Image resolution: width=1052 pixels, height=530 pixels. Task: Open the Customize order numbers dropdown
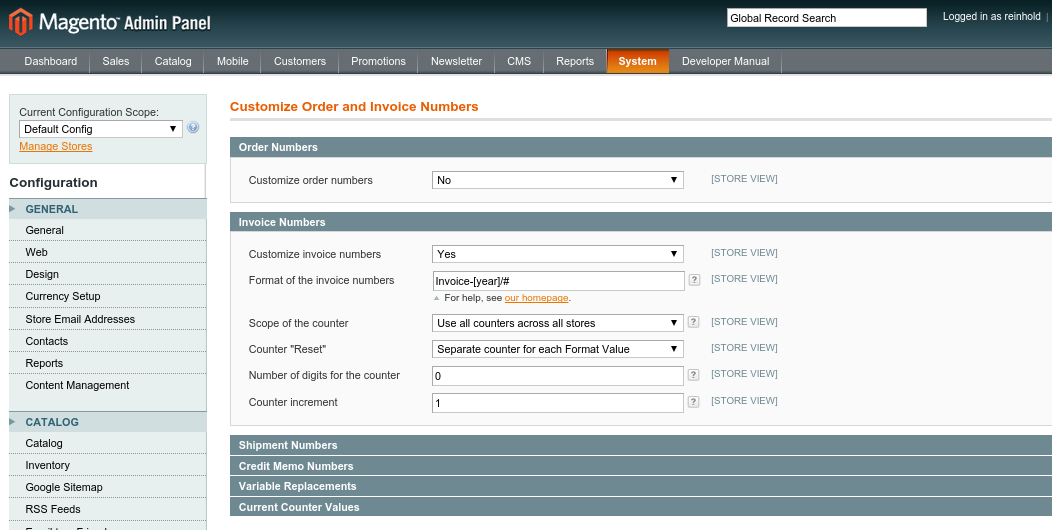pyautogui.click(x=557, y=180)
